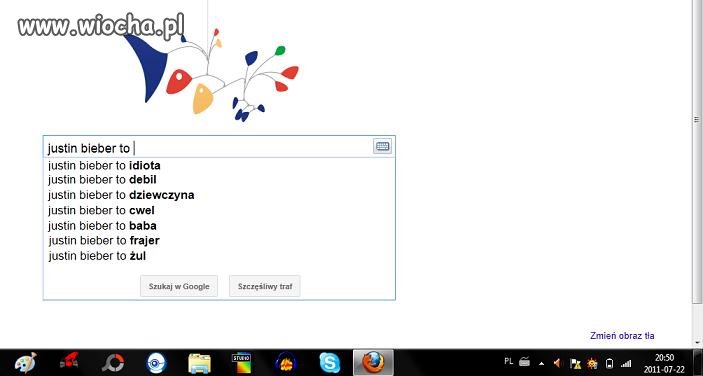Open the volume speaker tray icon

[558, 363]
